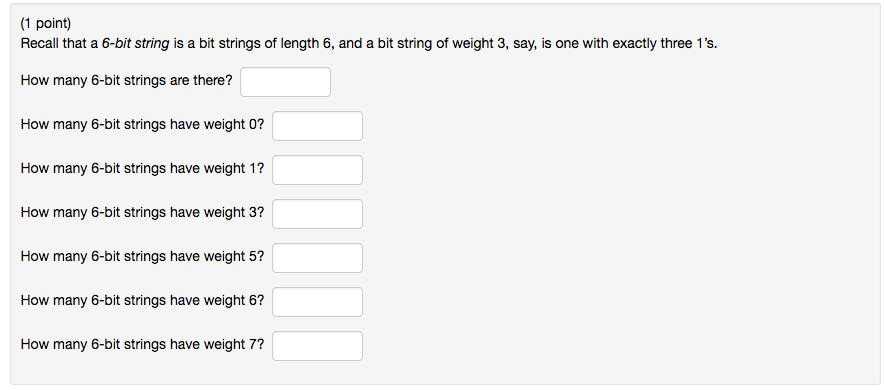Viewport: 884px width, 390px height.
Task: Click the "have weight 6?" question text
Action: pos(217,300)
